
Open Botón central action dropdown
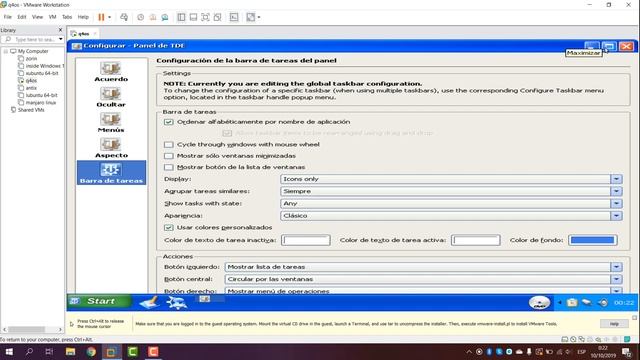tap(423, 279)
